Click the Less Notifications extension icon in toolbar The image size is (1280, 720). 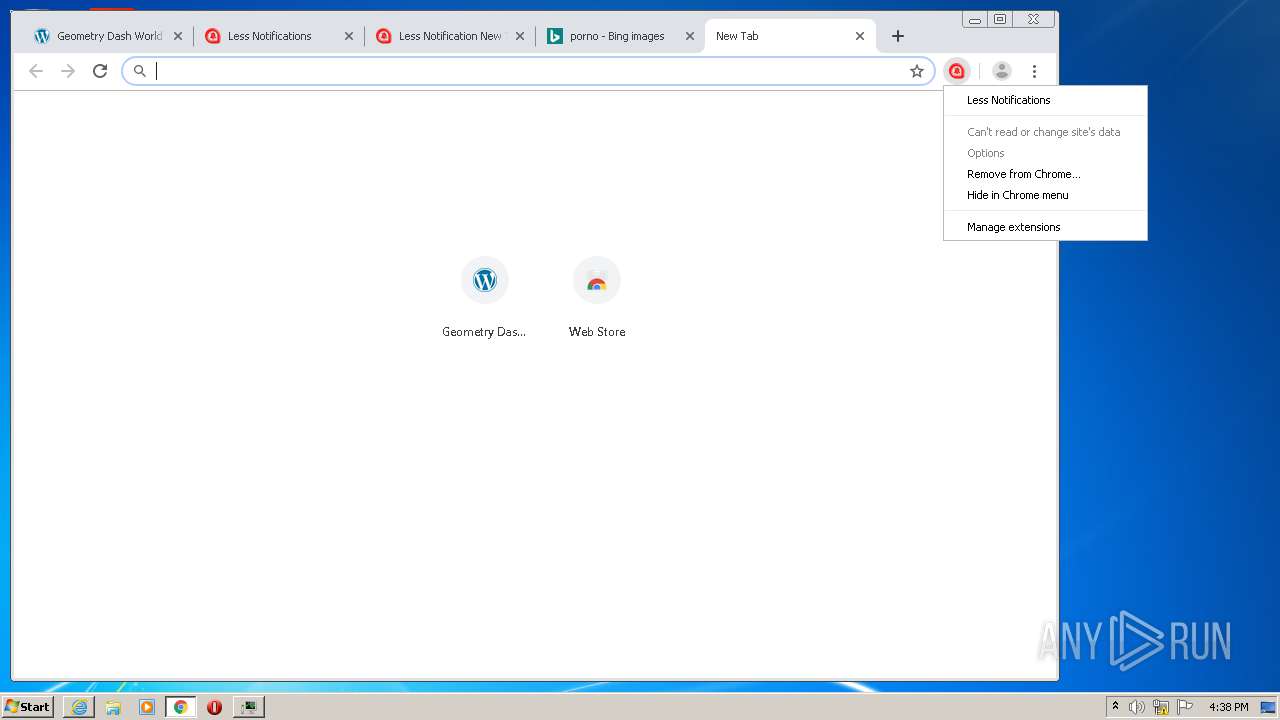point(957,71)
